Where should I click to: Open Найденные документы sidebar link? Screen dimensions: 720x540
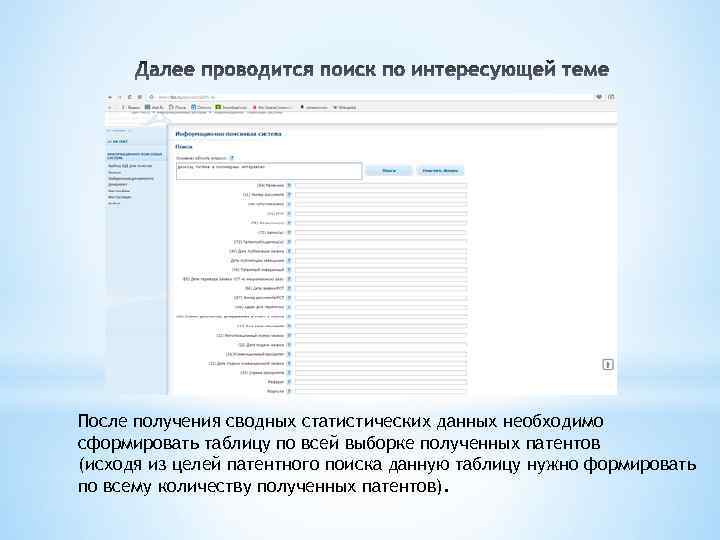[130, 178]
